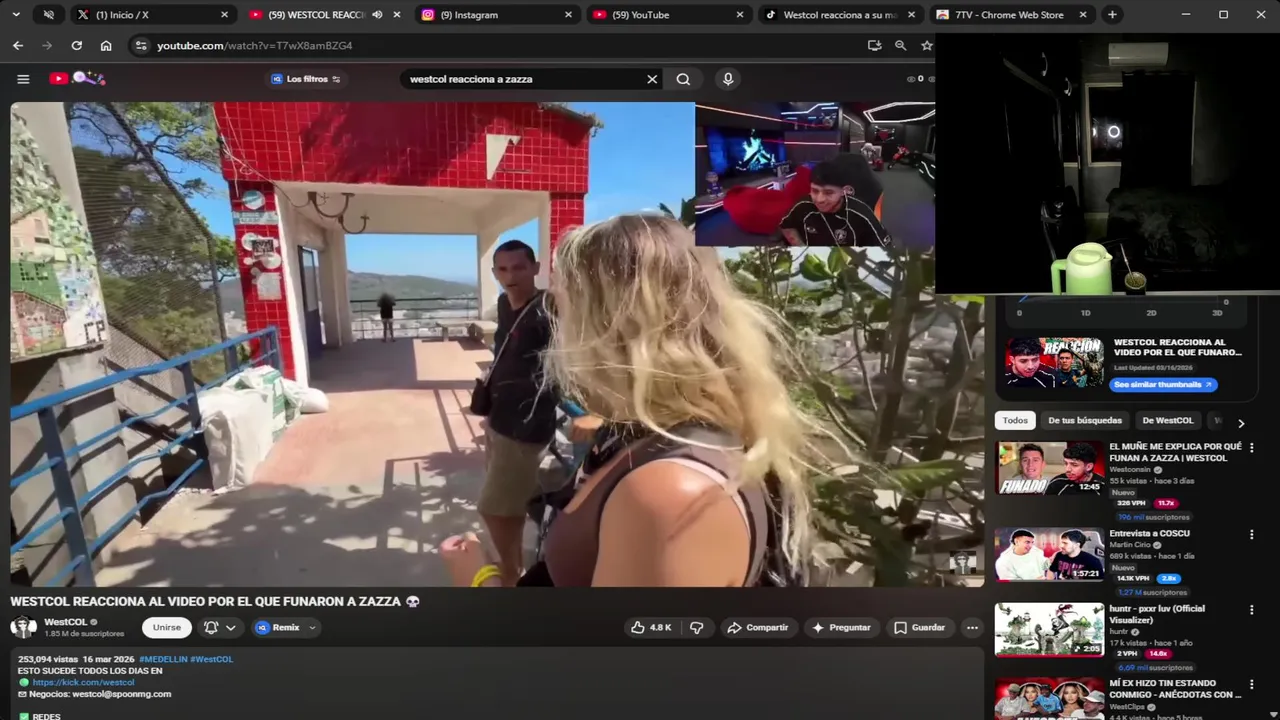Run search with the magnifier button
The height and width of the screenshot is (720, 1280).
pos(683,79)
